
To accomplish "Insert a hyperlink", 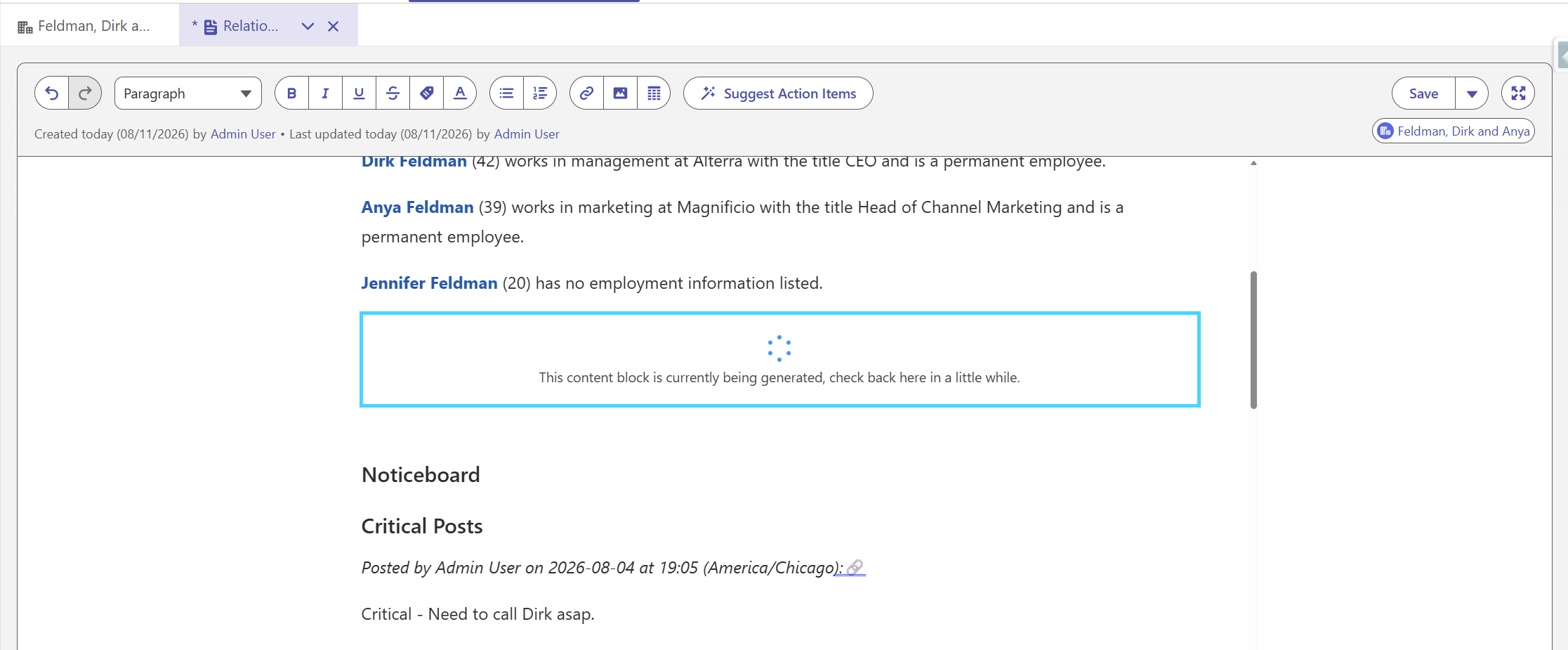I will pyautogui.click(x=586, y=93).
